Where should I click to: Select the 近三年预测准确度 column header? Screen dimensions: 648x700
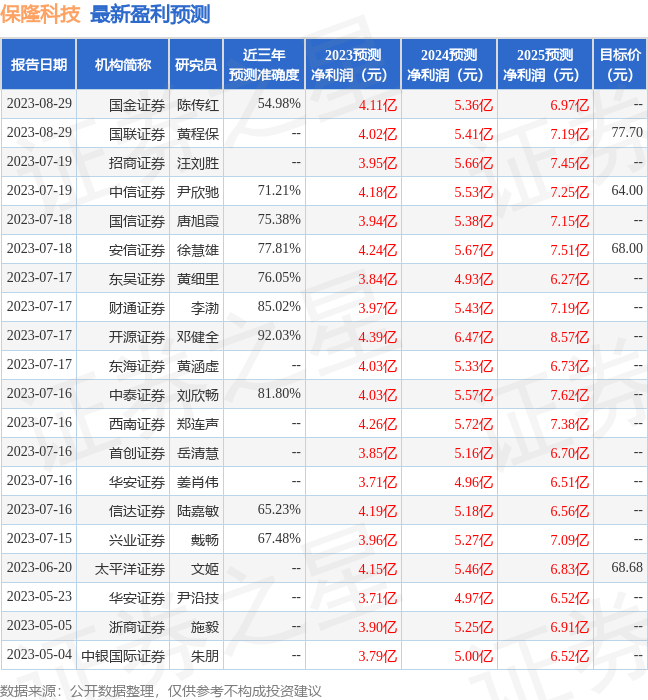(x=264, y=65)
